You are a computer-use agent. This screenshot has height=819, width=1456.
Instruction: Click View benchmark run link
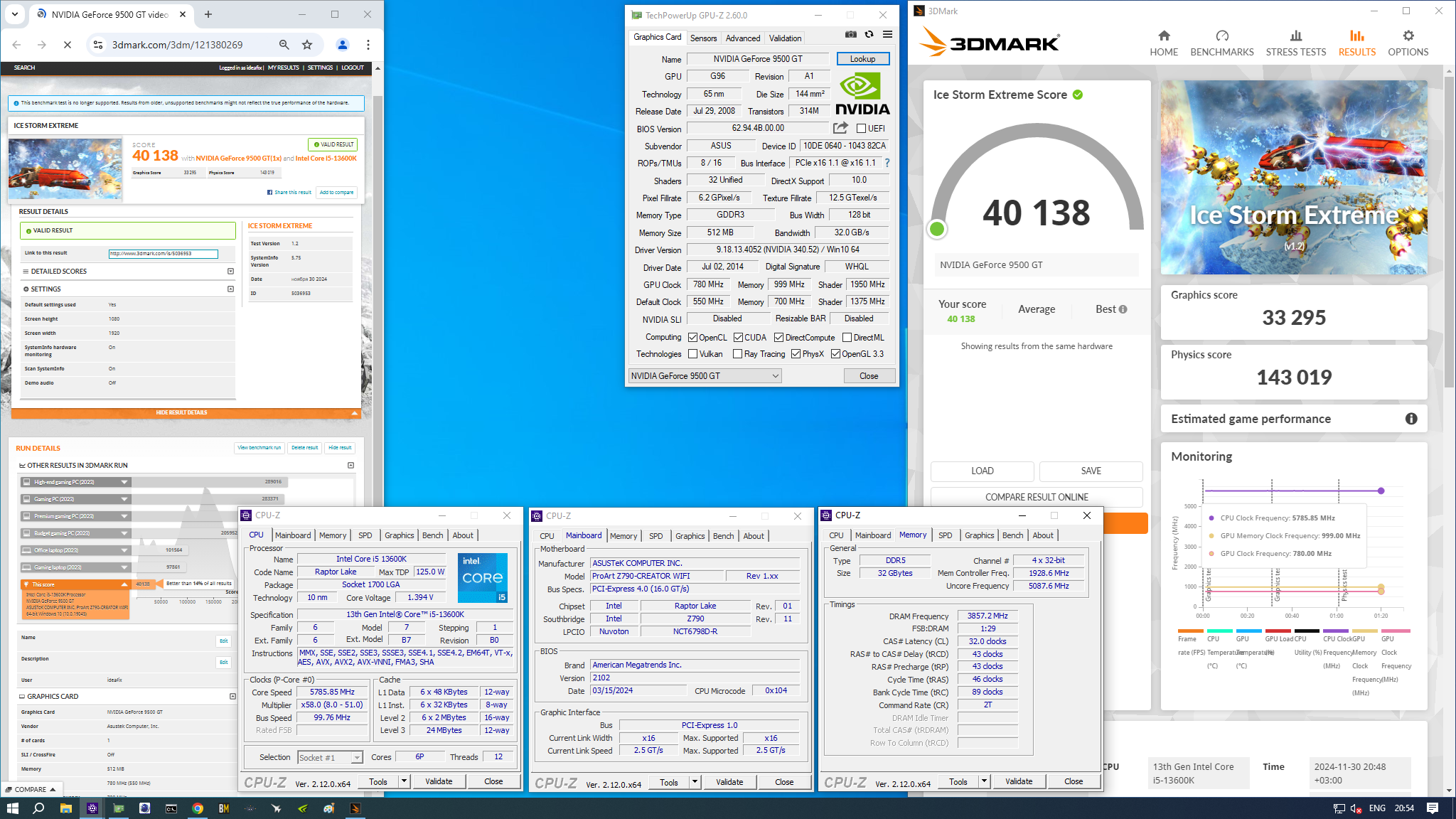click(x=259, y=448)
